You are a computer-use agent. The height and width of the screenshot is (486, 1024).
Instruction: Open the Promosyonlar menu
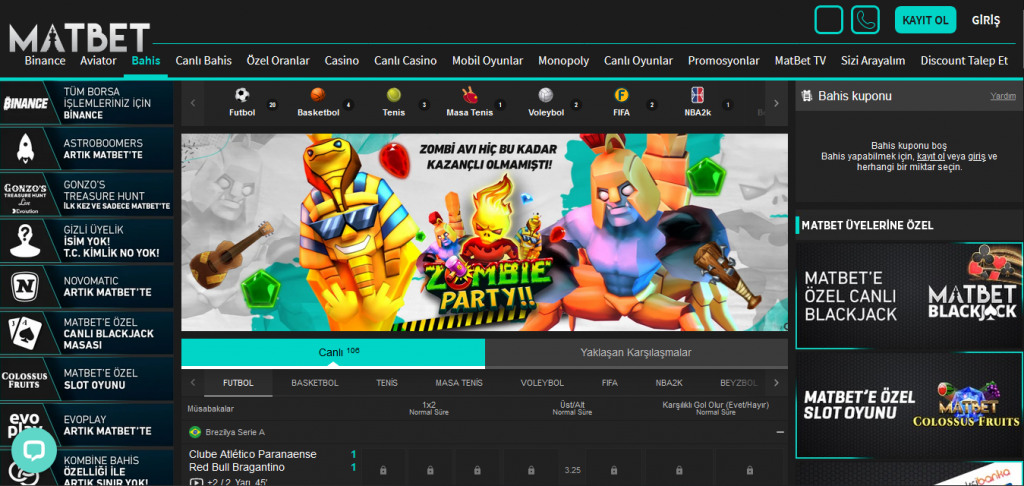(x=723, y=61)
